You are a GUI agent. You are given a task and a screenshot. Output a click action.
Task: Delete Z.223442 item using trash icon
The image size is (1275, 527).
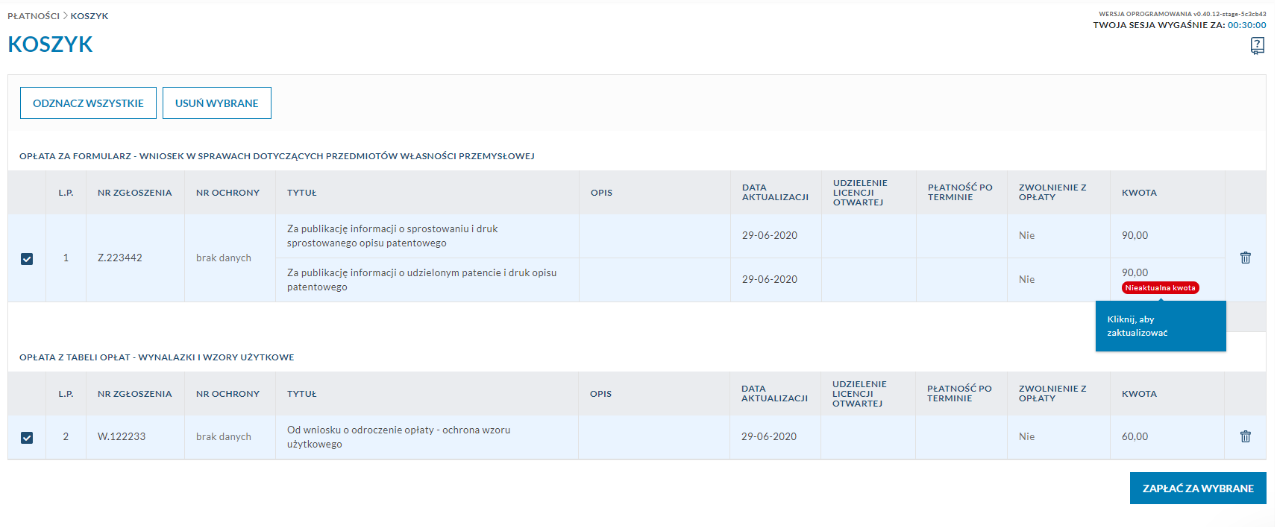pyautogui.click(x=1245, y=258)
